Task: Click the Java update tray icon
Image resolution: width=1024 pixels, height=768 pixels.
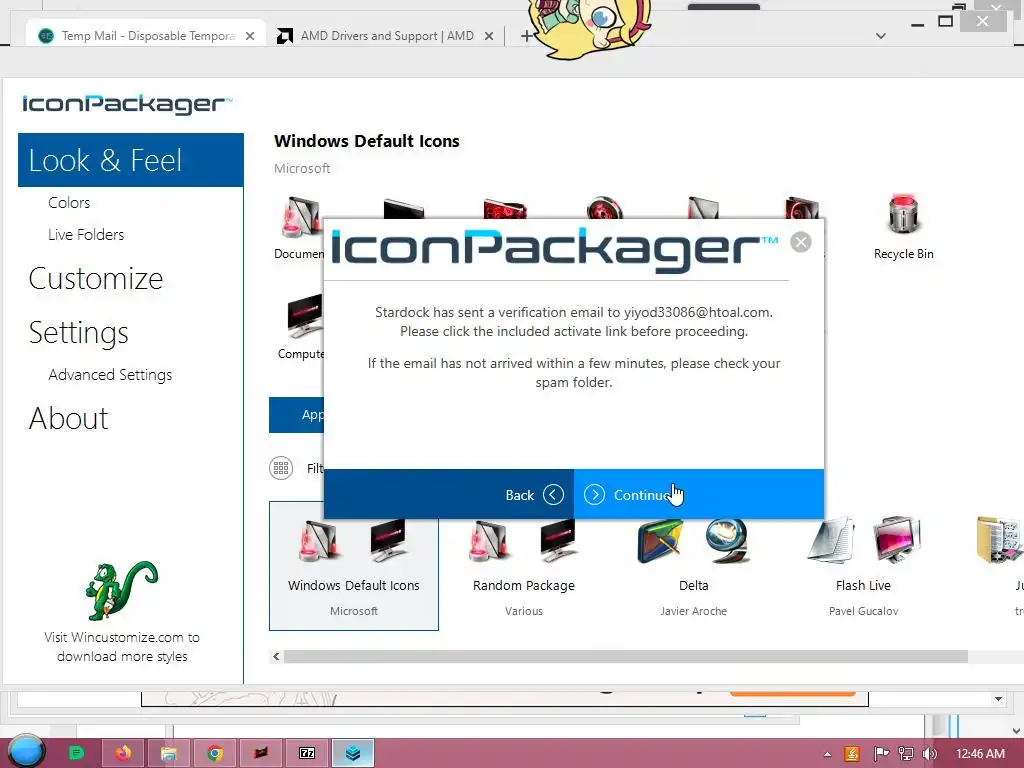Action: [852, 754]
